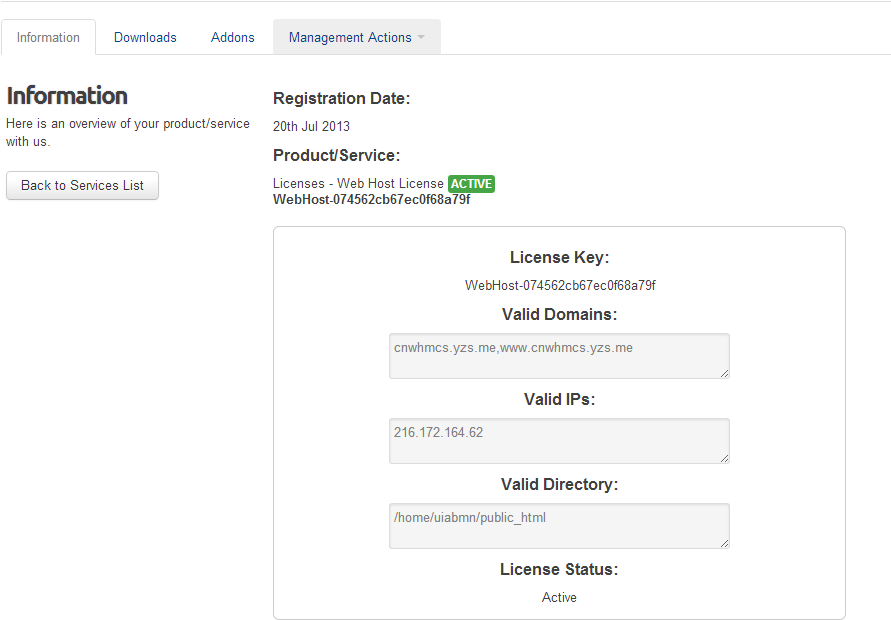Click the license key text inside the box
Image resolution: width=891 pixels, height=620 pixels.
560,285
